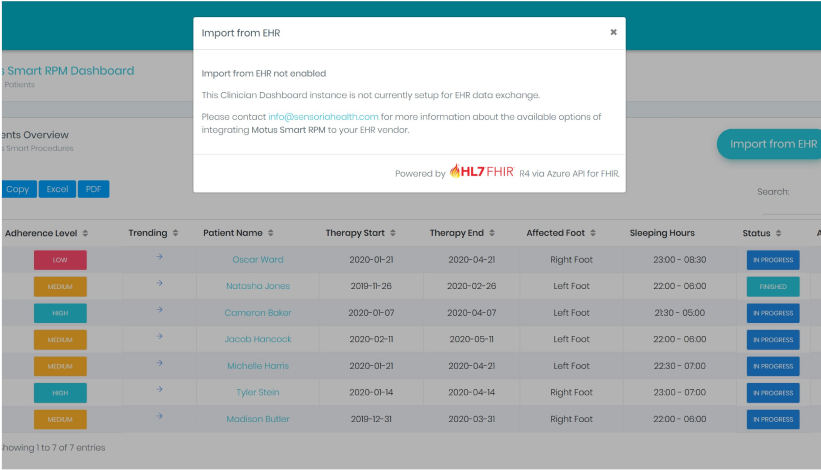Open Oscar Ward patient record

pos(258,260)
